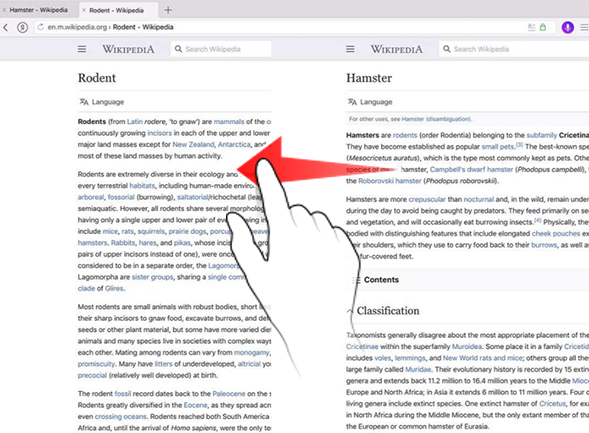Open the monogamy link
This screenshot has height=433, width=589.
point(252,353)
